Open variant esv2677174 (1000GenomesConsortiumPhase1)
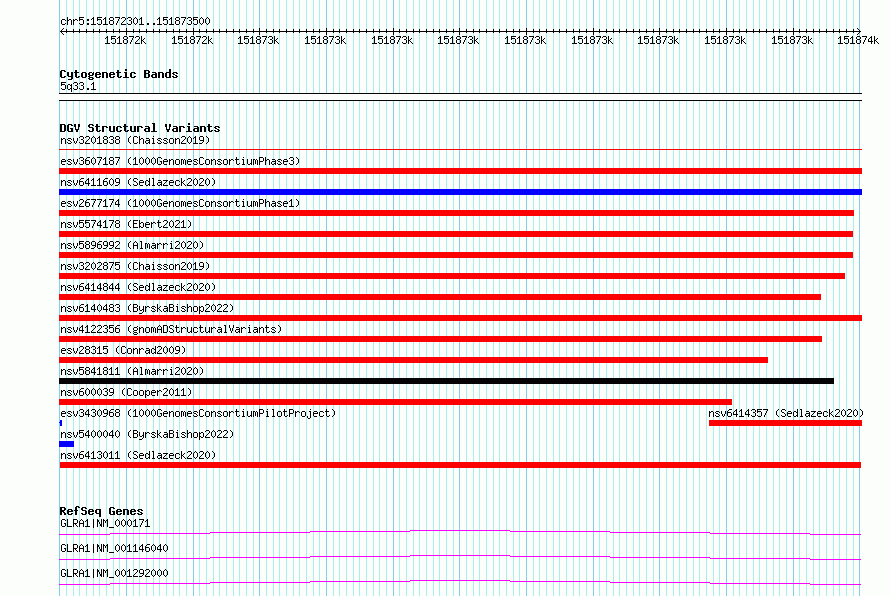 click(180, 203)
